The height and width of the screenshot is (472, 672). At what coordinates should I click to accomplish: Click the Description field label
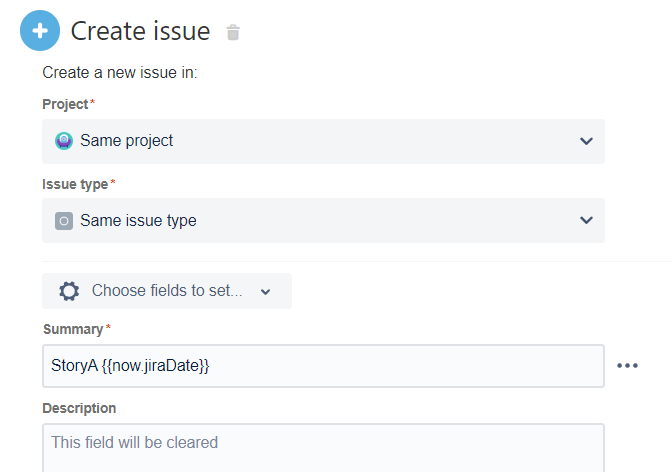[x=79, y=408]
